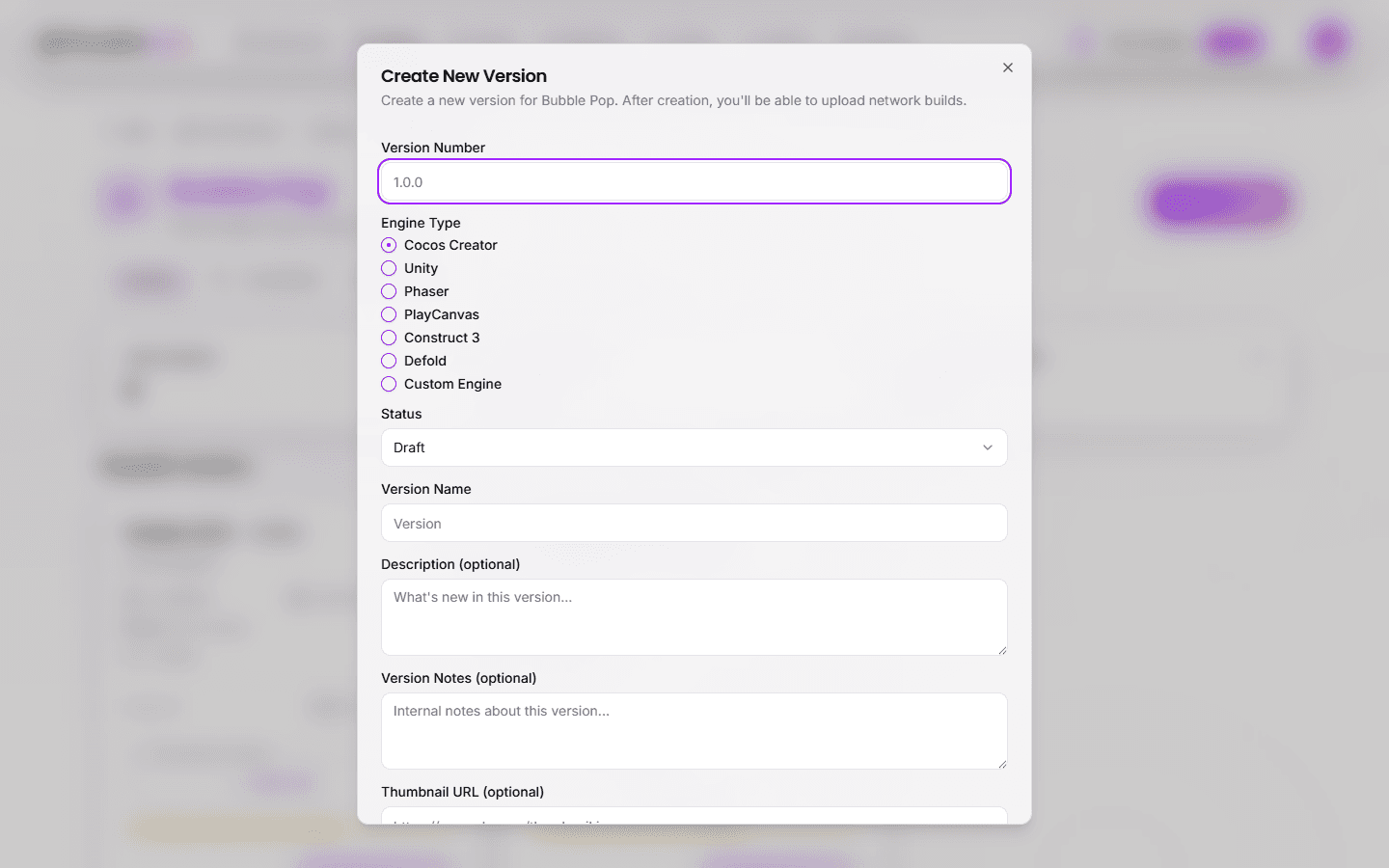The width and height of the screenshot is (1389, 868).
Task: Click the purple avatar in the top-right corner
Action: (x=1328, y=41)
